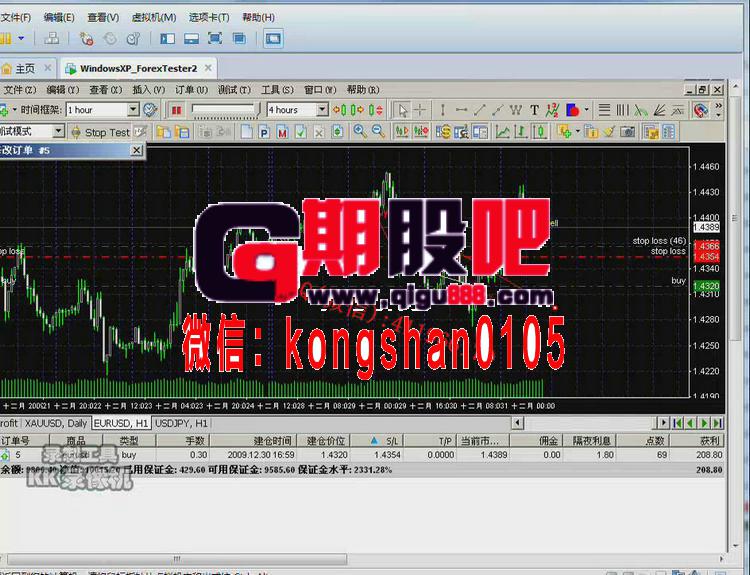Select the cursor pointer tool

(x=403, y=111)
